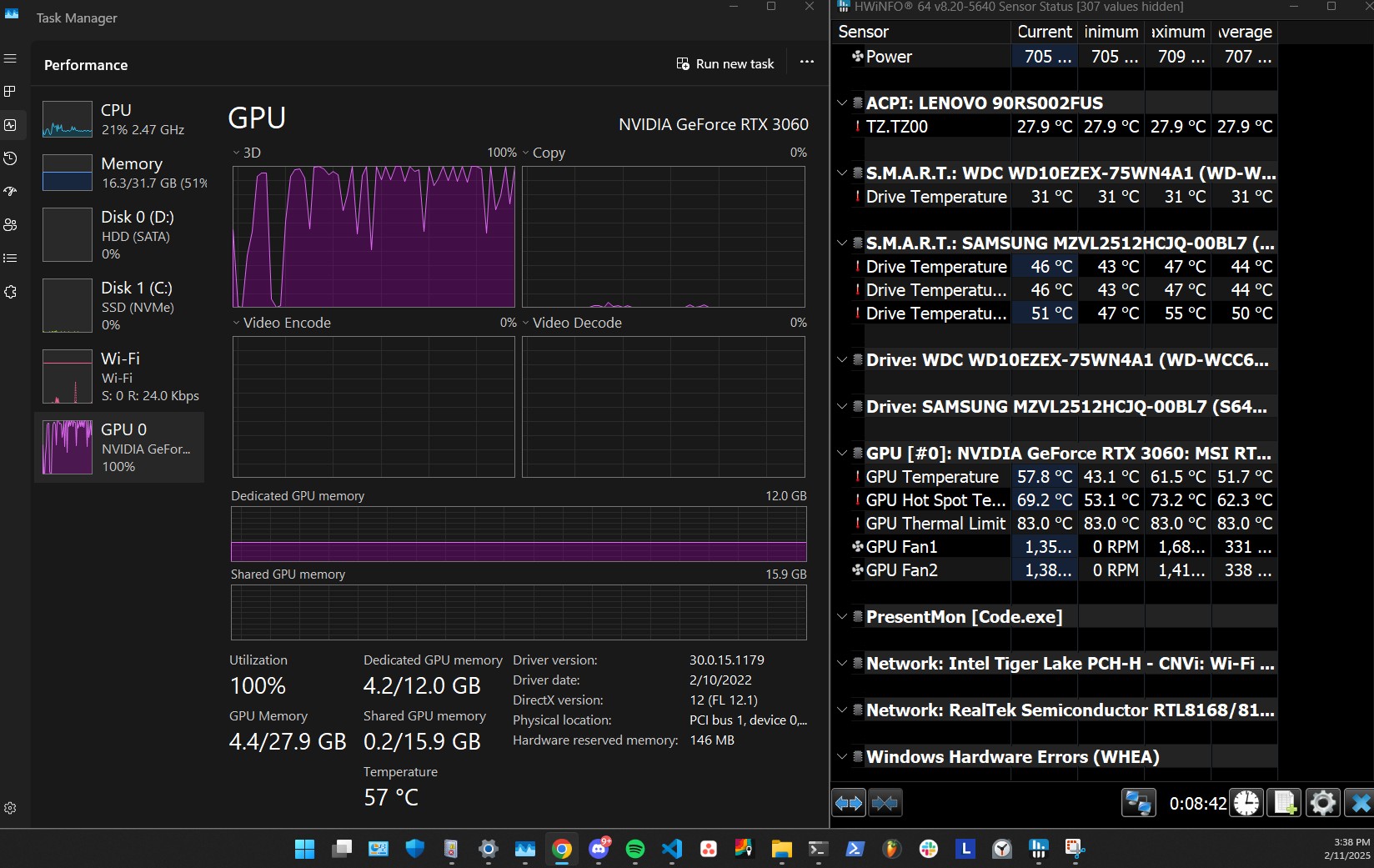1374x868 pixels.
Task: Collapse the ACPI: LENOVO 90RS002FUS group
Action: coord(842,103)
